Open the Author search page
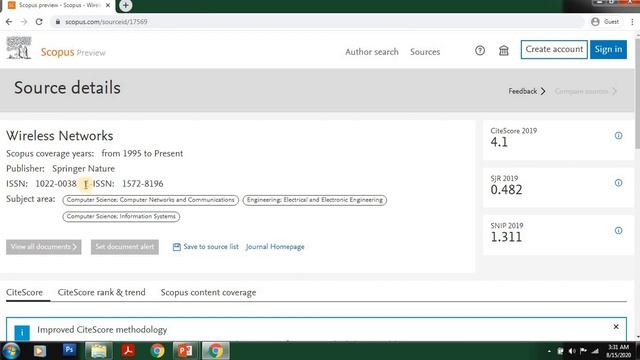This screenshot has height=360, width=640. coord(371,52)
